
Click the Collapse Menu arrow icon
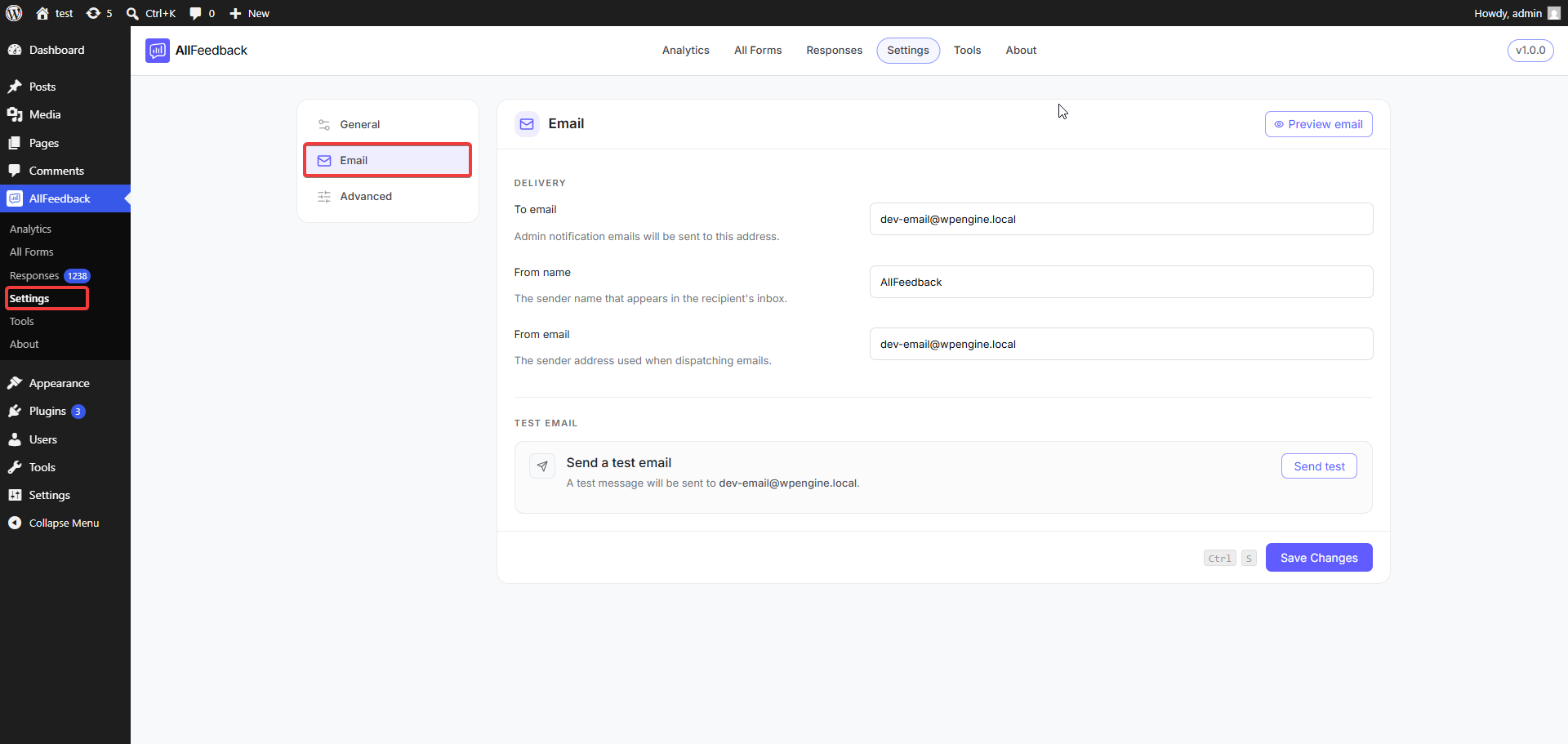point(15,523)
